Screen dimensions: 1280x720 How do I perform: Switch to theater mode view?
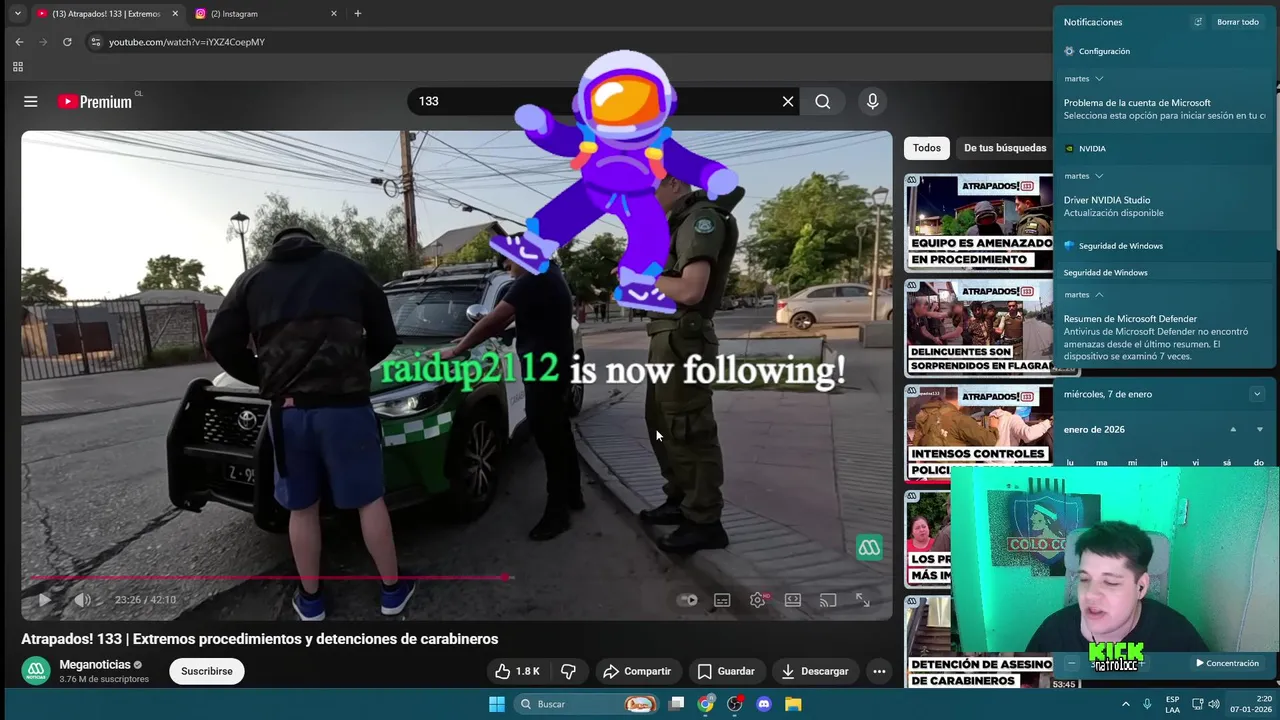pyautogui.click(x=793, y=600)
